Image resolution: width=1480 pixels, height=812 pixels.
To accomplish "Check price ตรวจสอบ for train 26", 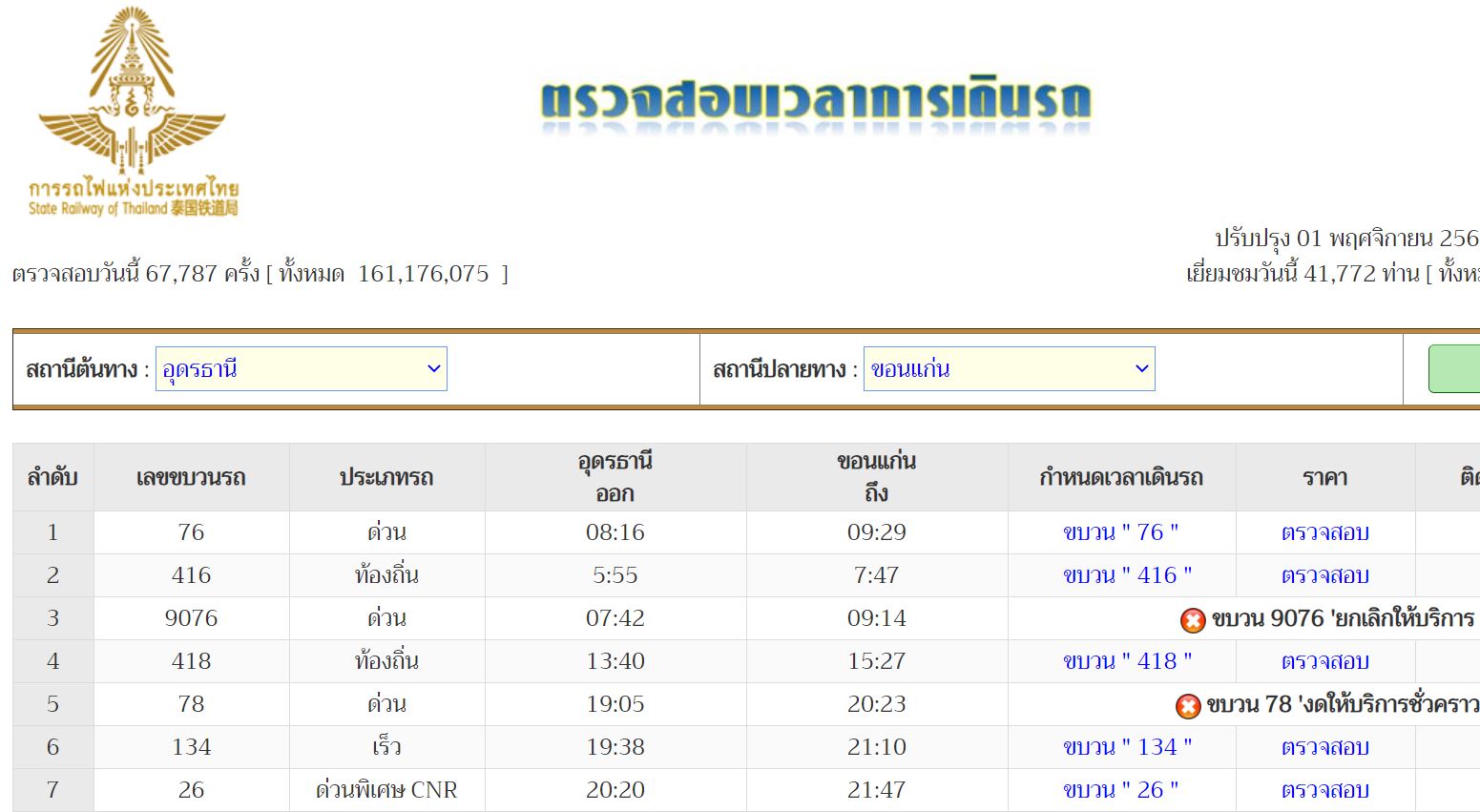I will pos(1325,790).
